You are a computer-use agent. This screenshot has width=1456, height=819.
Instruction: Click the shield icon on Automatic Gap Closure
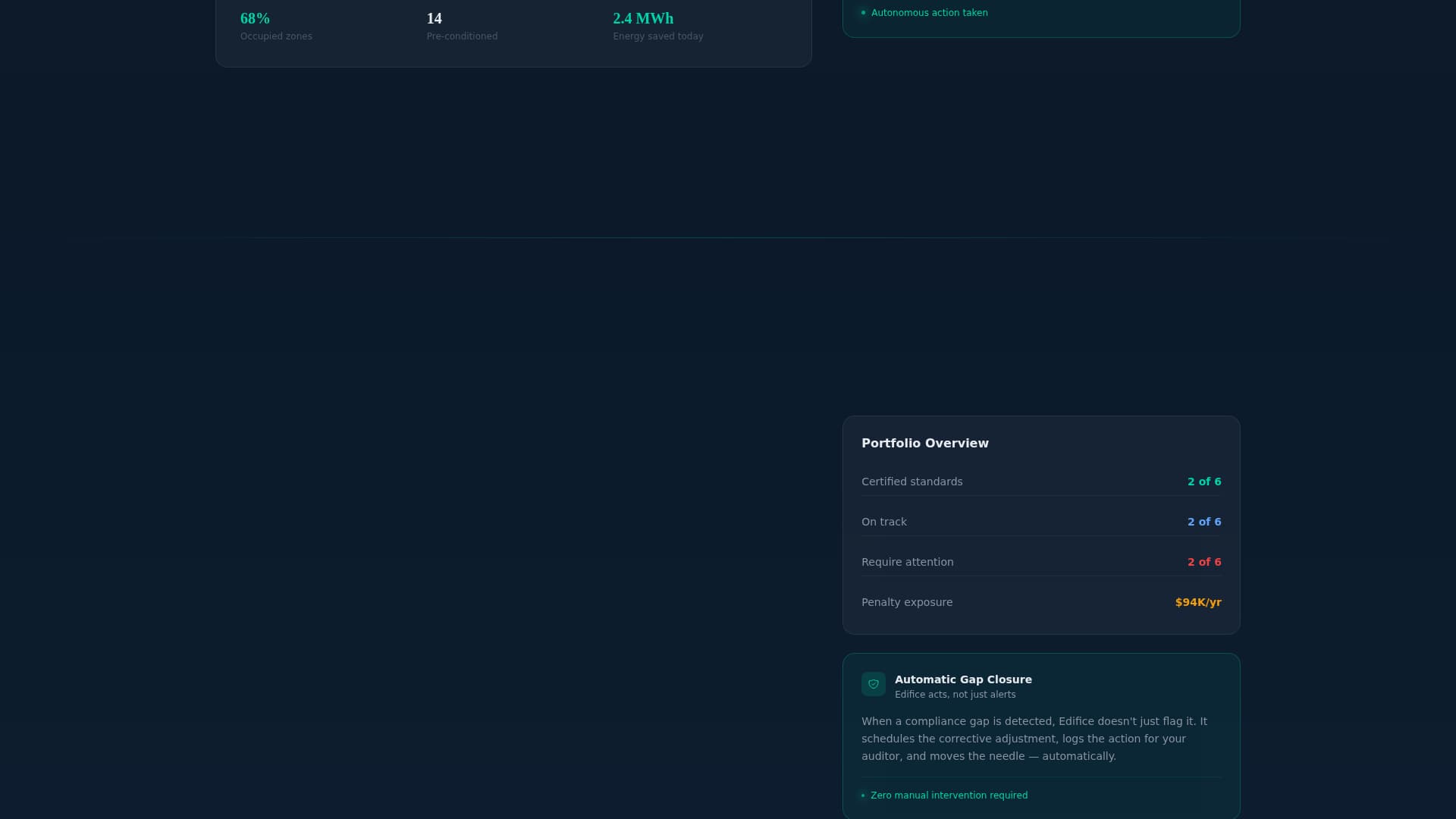pyautogui.click(x=874, y=684)
